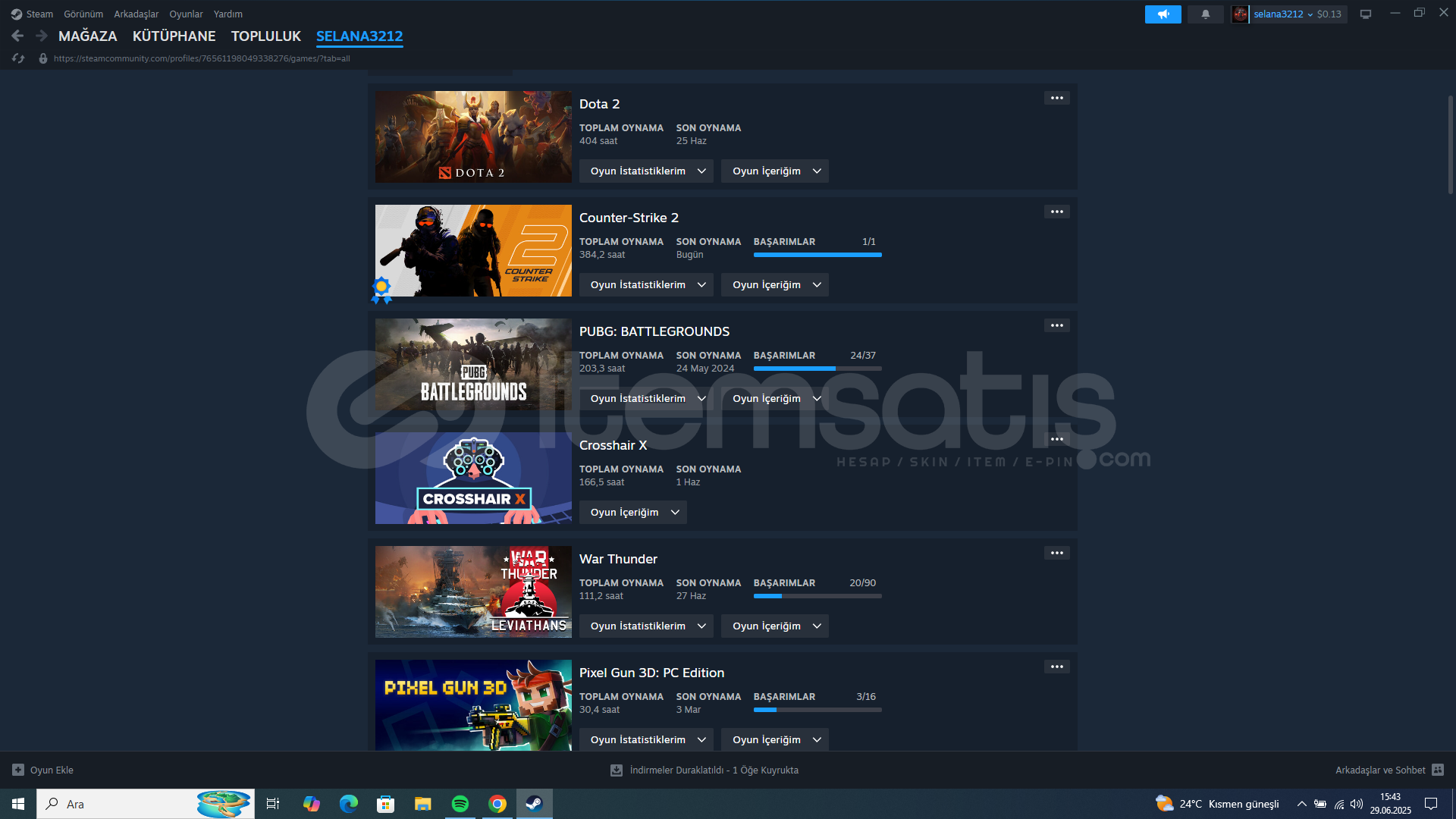This screenshot has height=819, width=1456.
Task: Open Microsoft Edge from the taskbar
Action: tap(349, 804)
